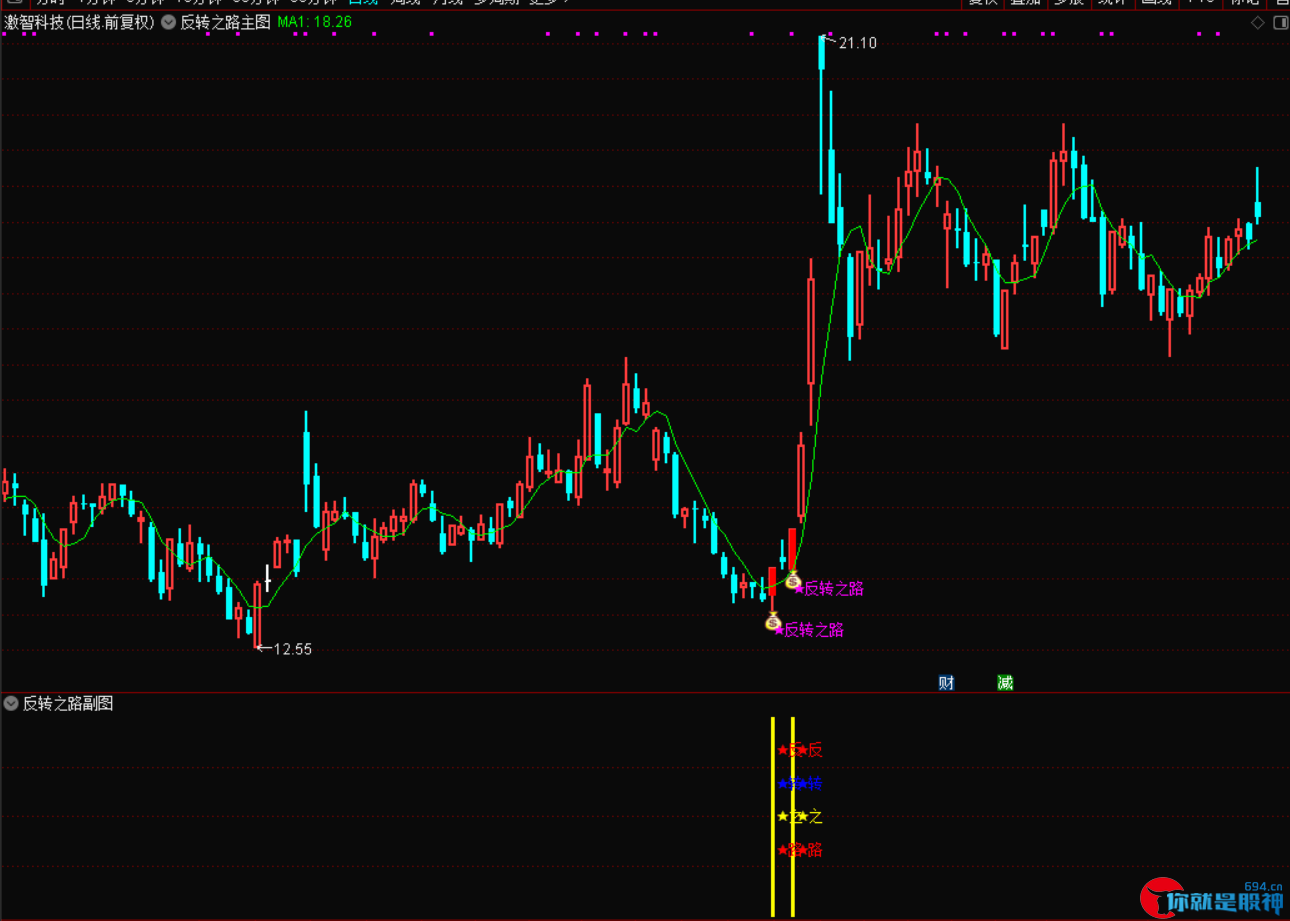Click the rightmost yellow ★之 label in sub-chart

click(809, 817)
